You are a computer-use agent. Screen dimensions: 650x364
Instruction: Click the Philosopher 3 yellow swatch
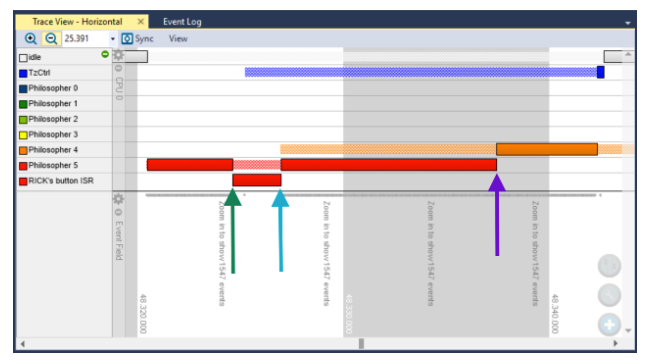(x=23, y=135)
